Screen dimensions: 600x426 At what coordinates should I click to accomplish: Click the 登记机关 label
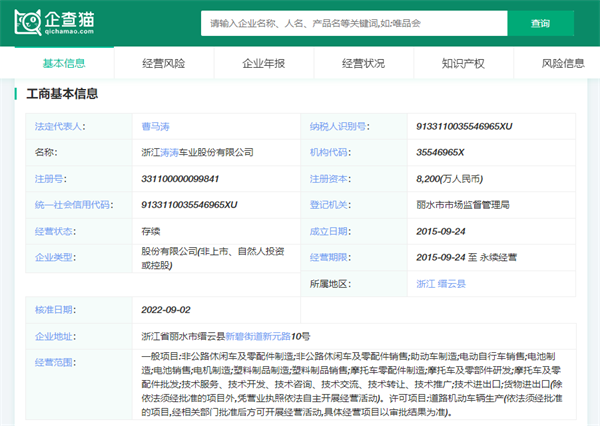click(330, 205)
